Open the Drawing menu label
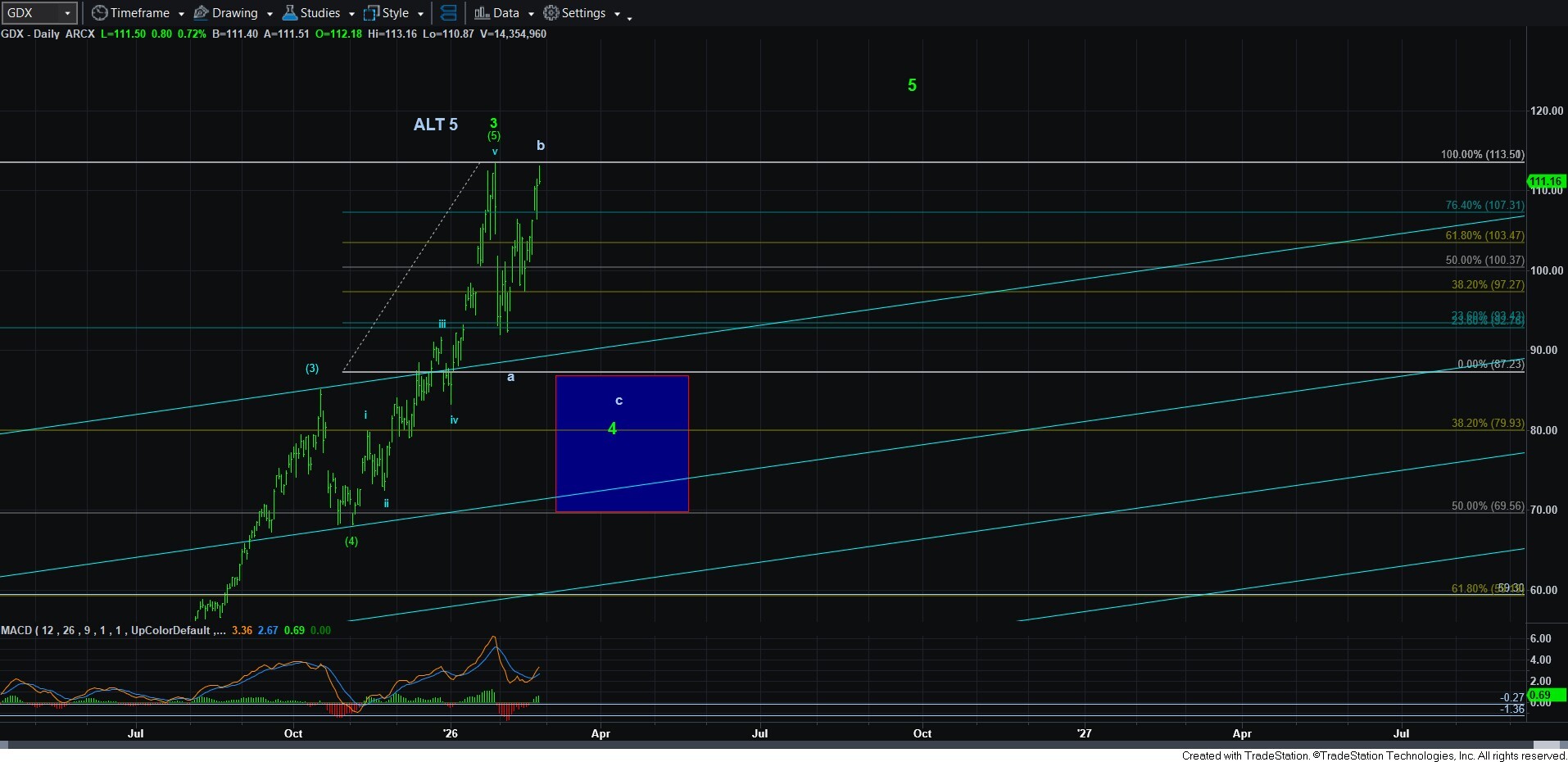The image size is (1568, 762). pyautogui.click(x=234, y=13)
